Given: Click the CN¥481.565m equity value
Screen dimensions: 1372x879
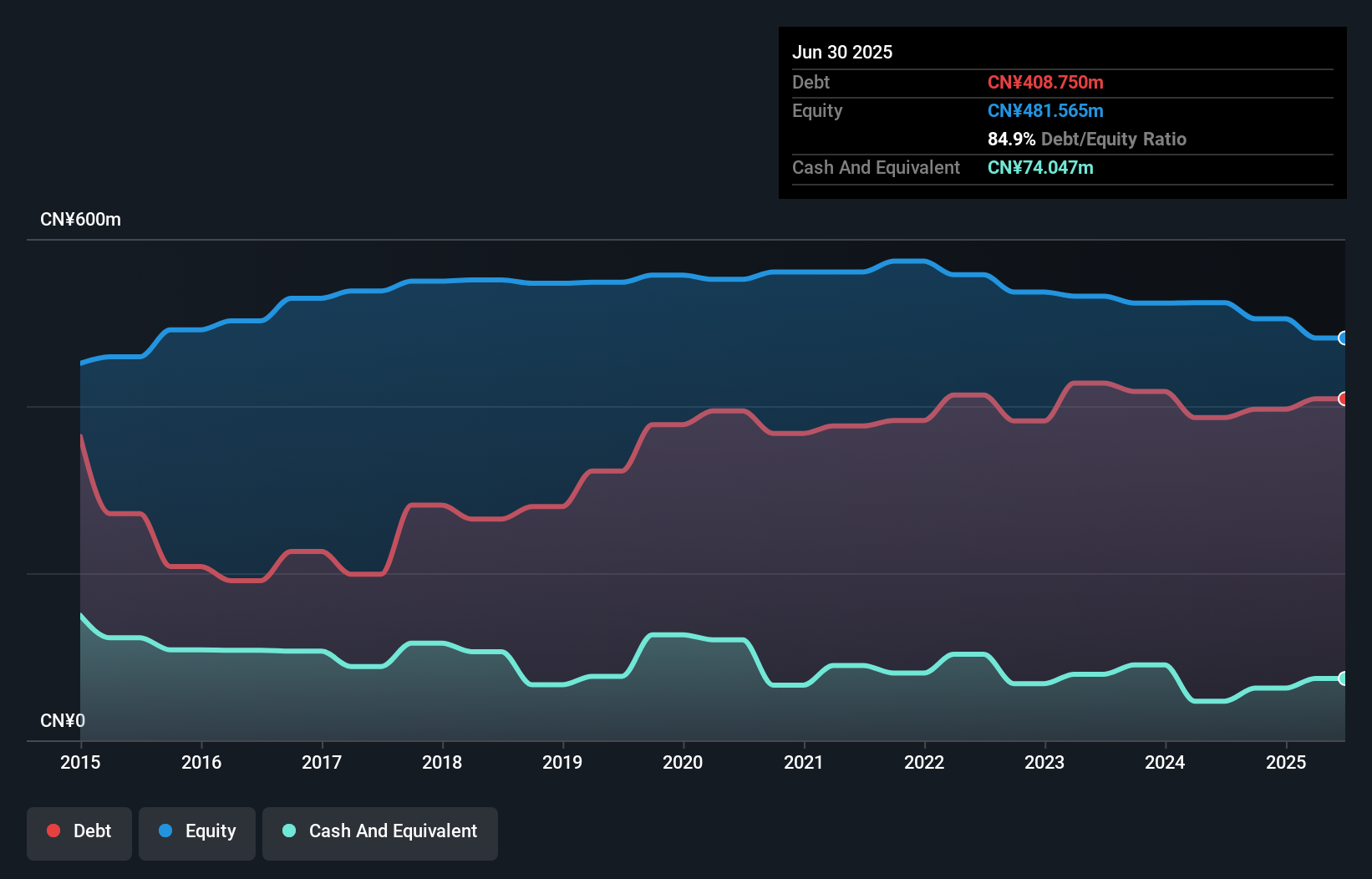Looking at the screenshot, I should pyautogui.click(x=1045, y=110).
